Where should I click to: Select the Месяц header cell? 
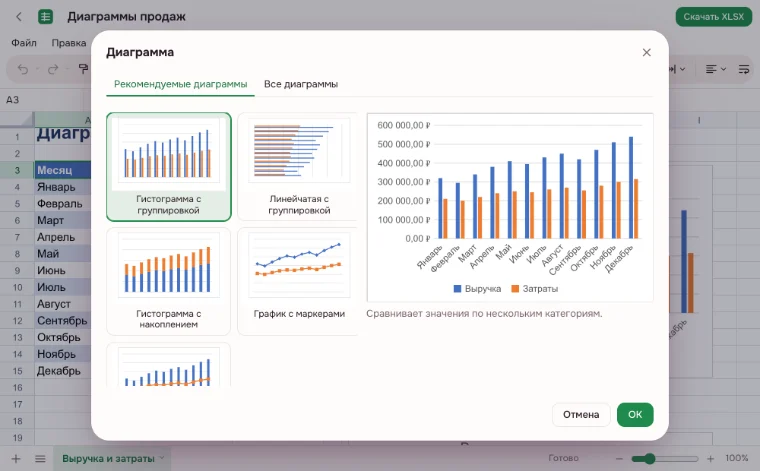[63, 170]
